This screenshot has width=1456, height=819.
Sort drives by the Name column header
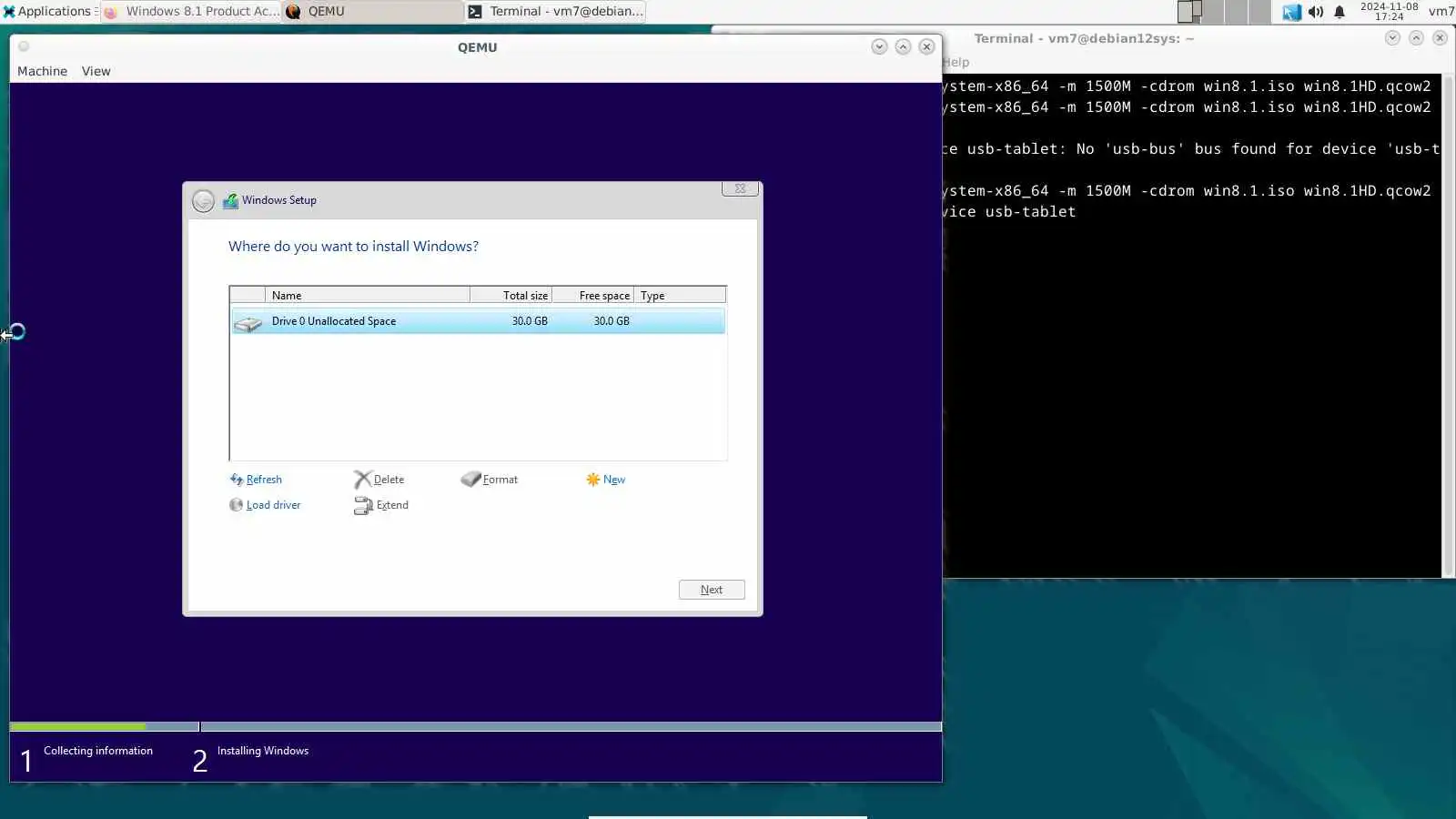pos(368,295)
